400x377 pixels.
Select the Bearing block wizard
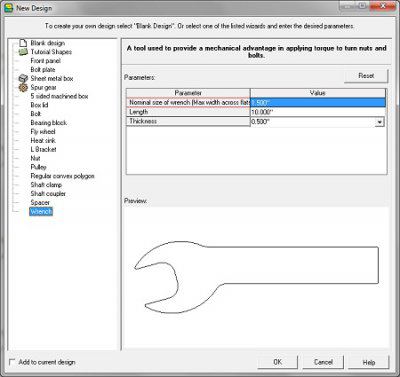tap(49, 123)
